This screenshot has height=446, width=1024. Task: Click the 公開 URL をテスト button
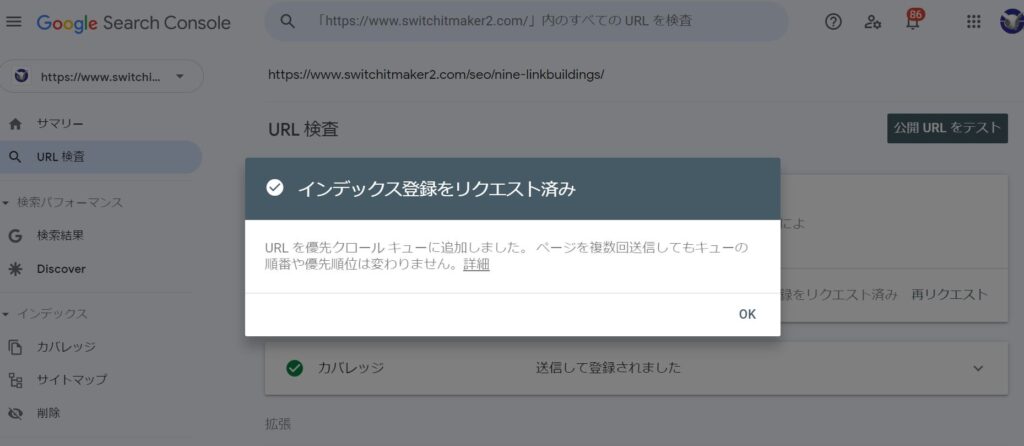point(947,128)
